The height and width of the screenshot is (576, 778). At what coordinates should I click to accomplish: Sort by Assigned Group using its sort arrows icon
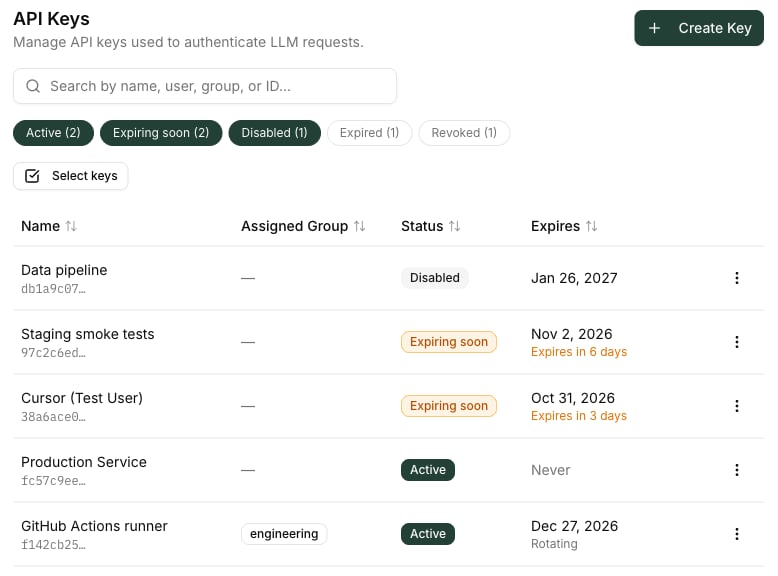[x=360, y=226]
